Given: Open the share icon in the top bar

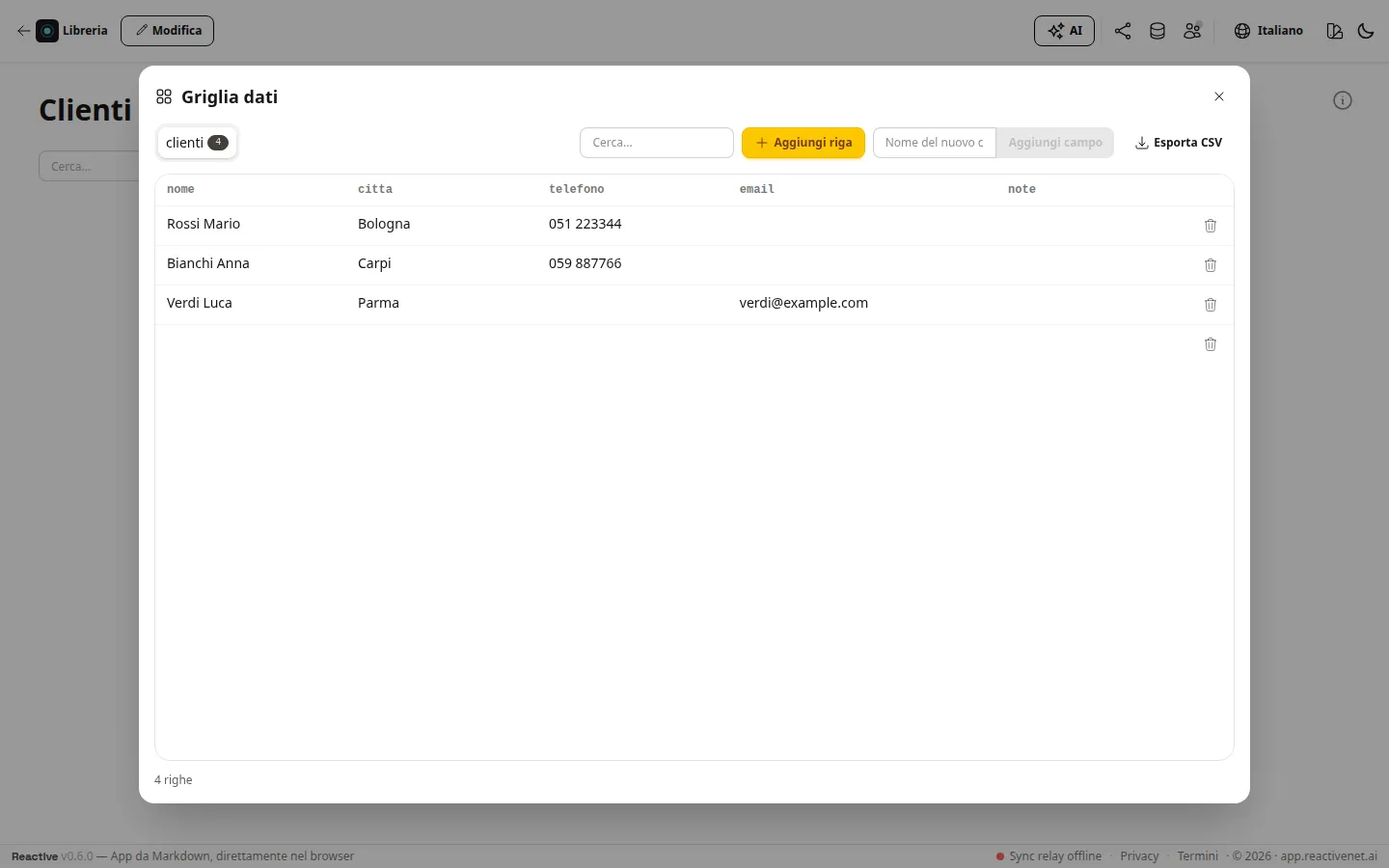Looking at the screenshot, I should [x=1123, y=31].
